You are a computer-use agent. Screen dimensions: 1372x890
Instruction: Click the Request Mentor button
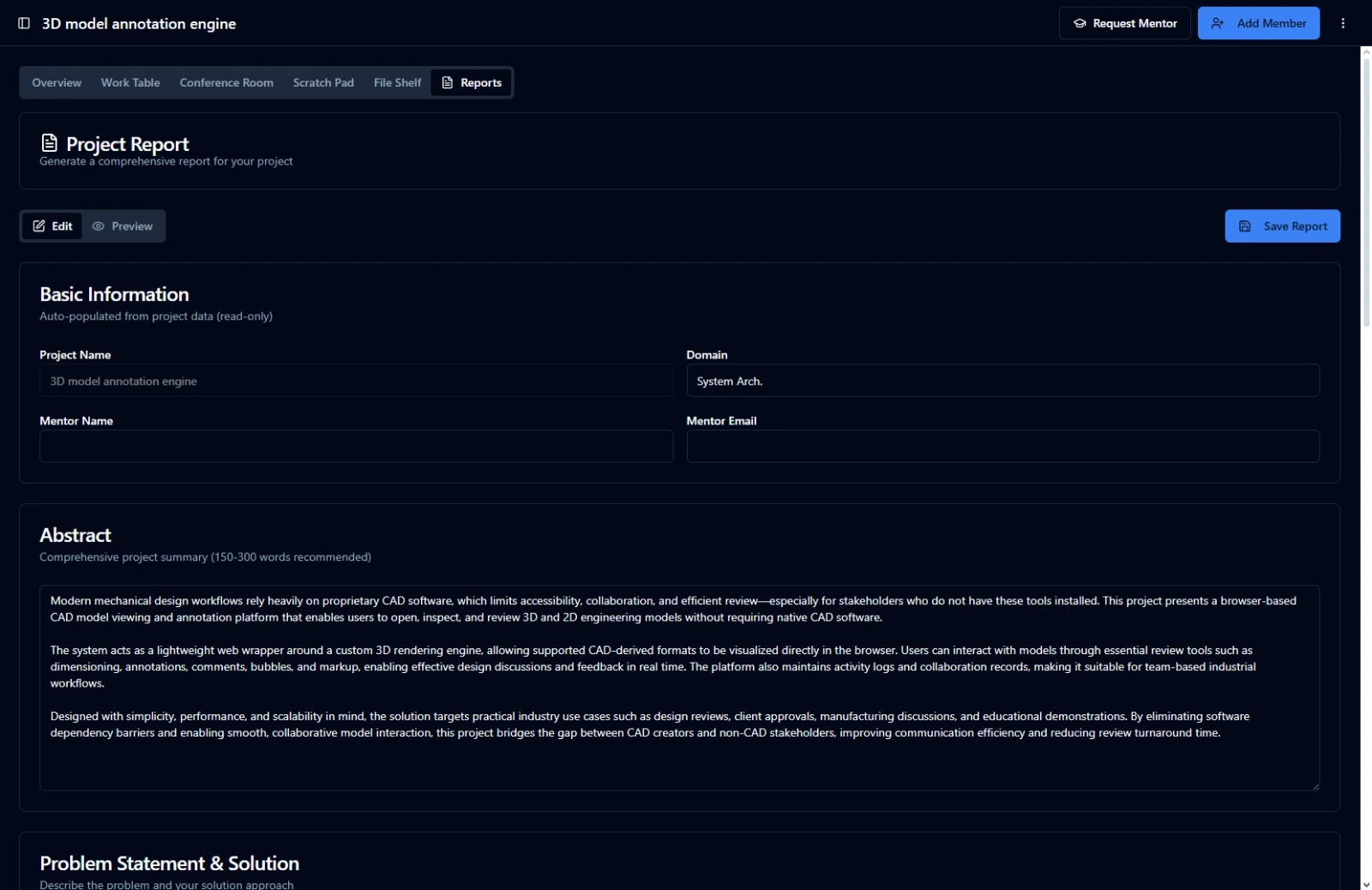coord(1124,23)
